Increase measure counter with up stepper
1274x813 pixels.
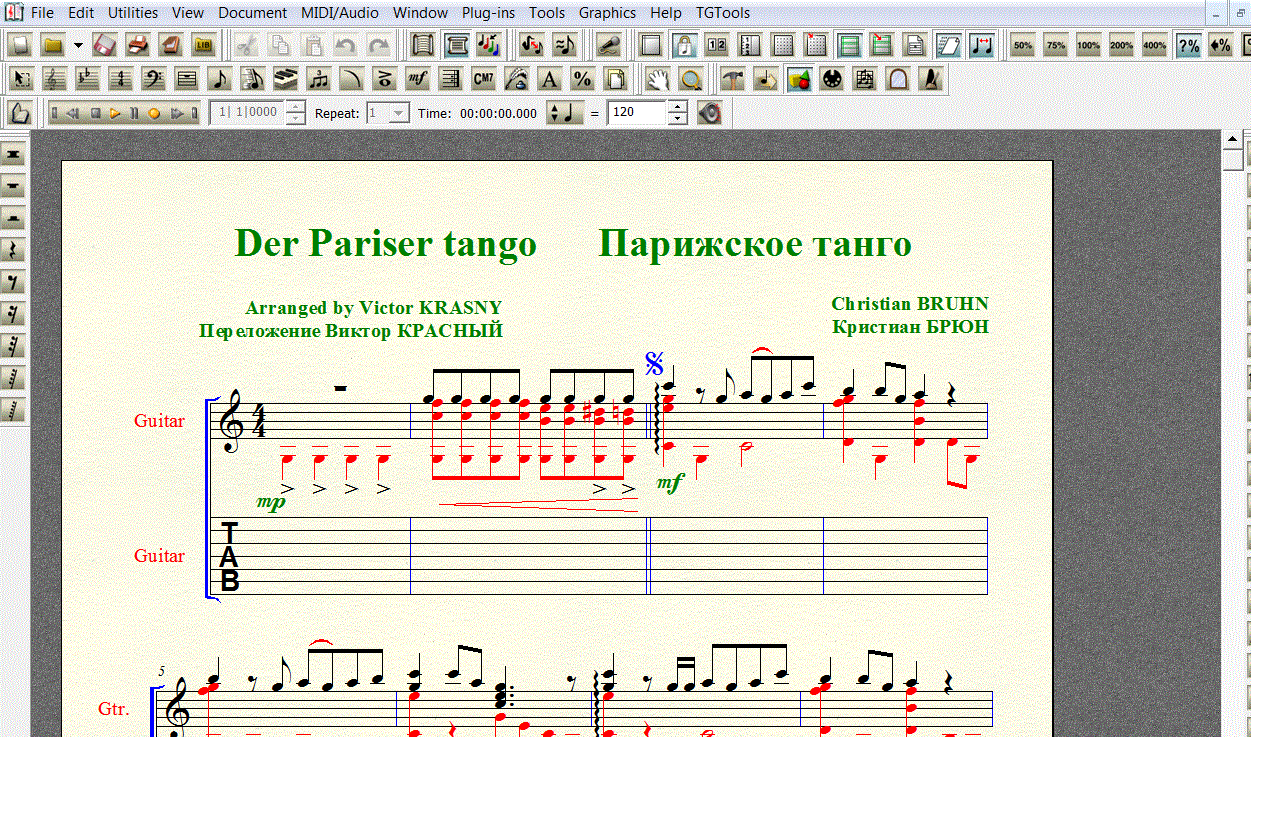click(x=295, y=107)
